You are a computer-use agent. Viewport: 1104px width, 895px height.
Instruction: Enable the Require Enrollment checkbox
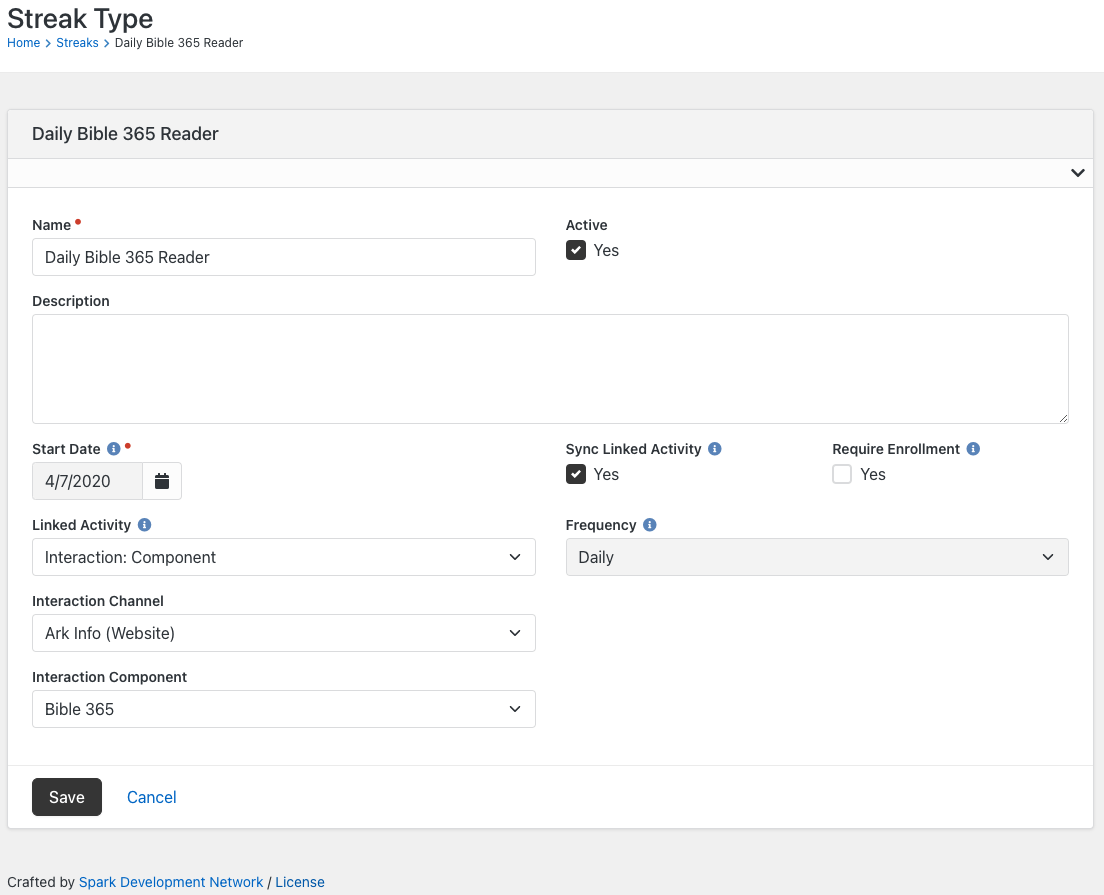click(842, 474)
